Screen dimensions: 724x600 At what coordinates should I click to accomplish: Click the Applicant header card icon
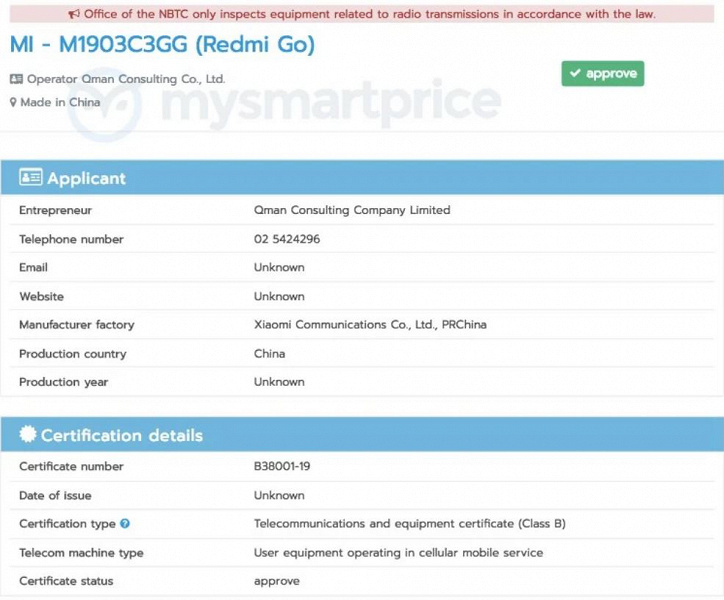(30, 177)
